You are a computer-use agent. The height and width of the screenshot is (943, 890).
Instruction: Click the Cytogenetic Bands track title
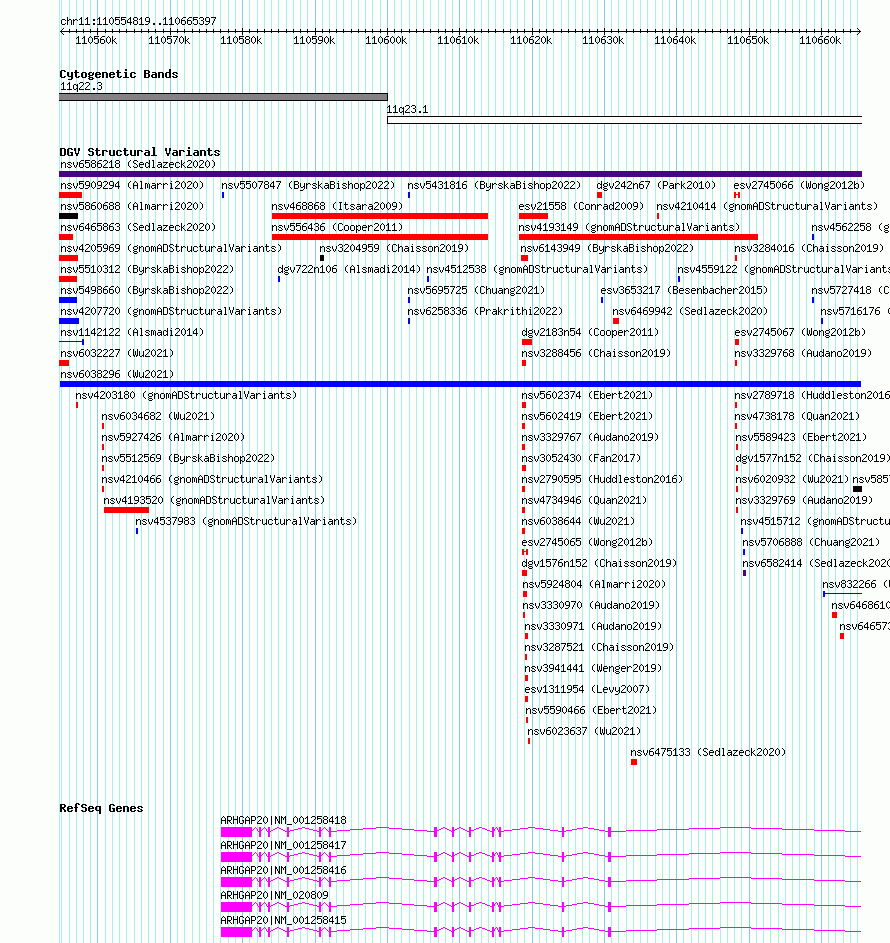click(118, 74)
